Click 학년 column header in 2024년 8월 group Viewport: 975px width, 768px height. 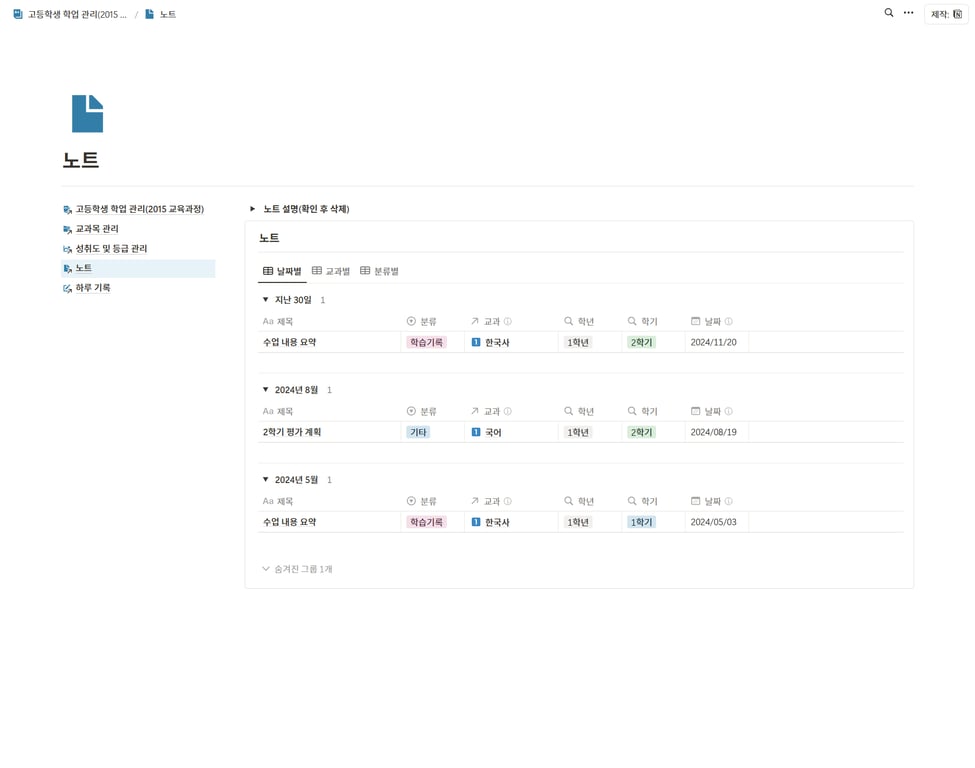pos(579,412)
